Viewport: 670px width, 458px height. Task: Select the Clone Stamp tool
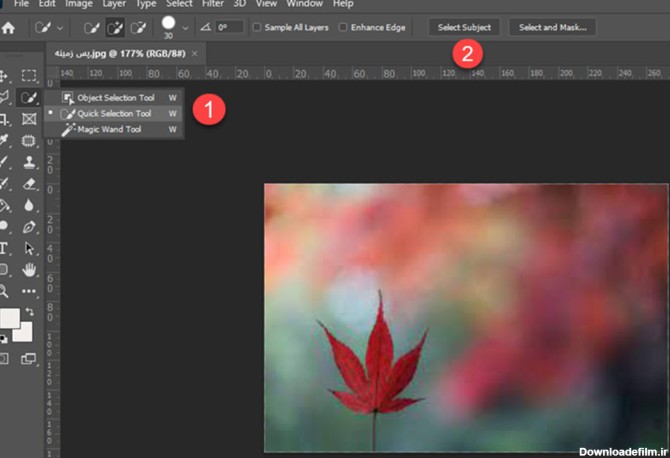click(29, 162)
